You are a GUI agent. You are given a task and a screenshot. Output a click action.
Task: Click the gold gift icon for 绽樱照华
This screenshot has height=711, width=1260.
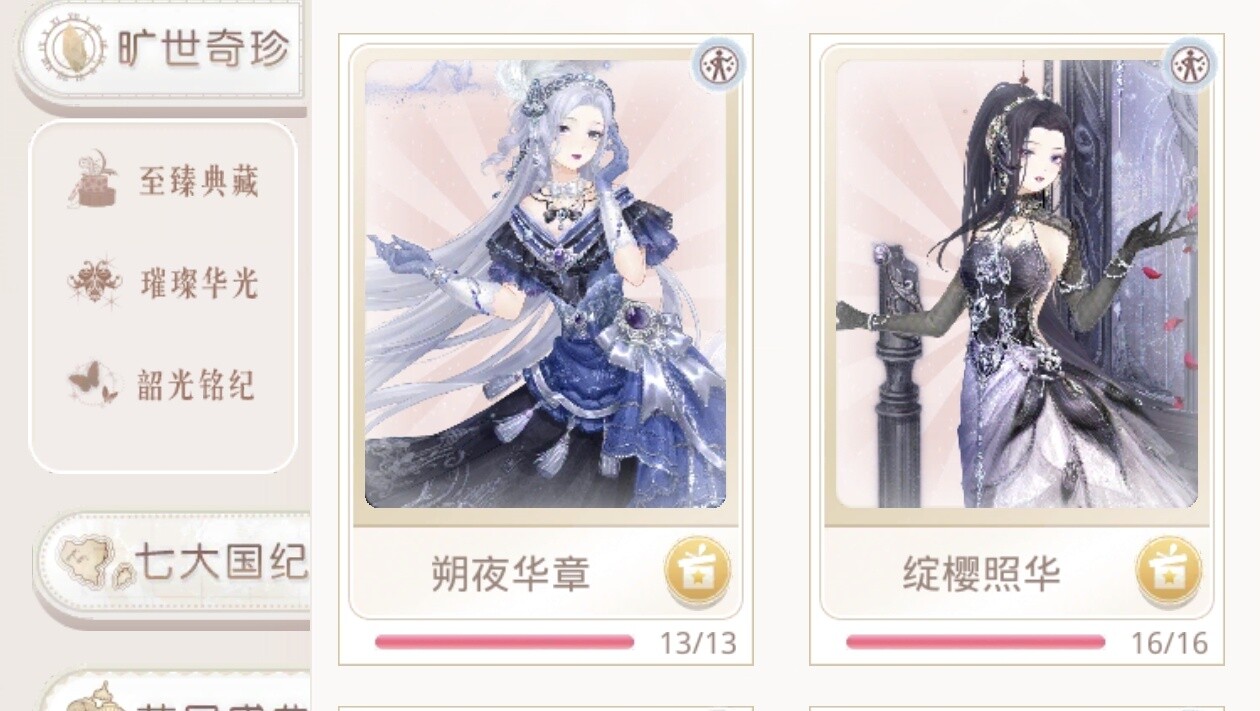click(x=1168, y=571)
